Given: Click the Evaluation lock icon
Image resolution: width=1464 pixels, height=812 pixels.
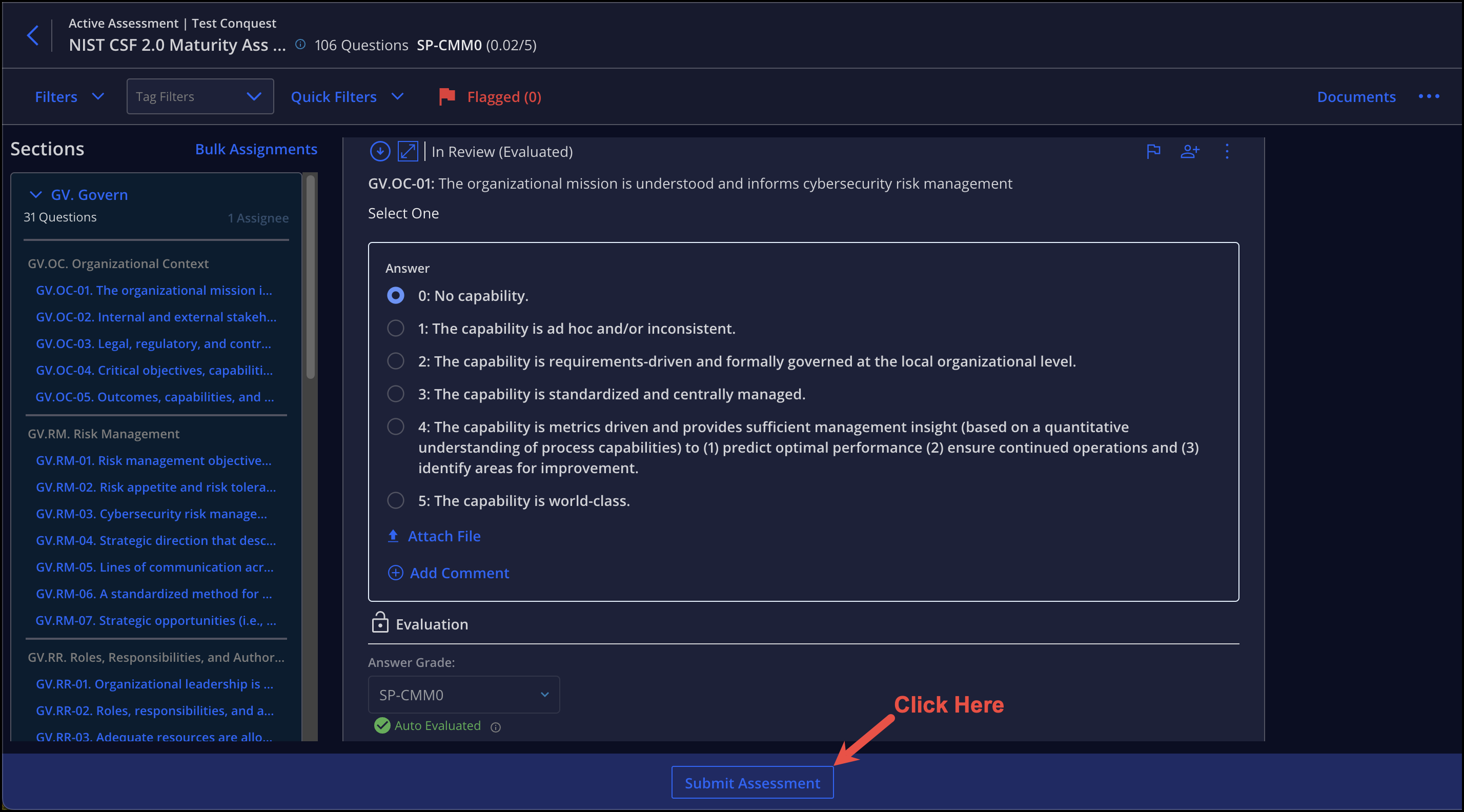Looking at the screenshot, I should pos(380,623).
